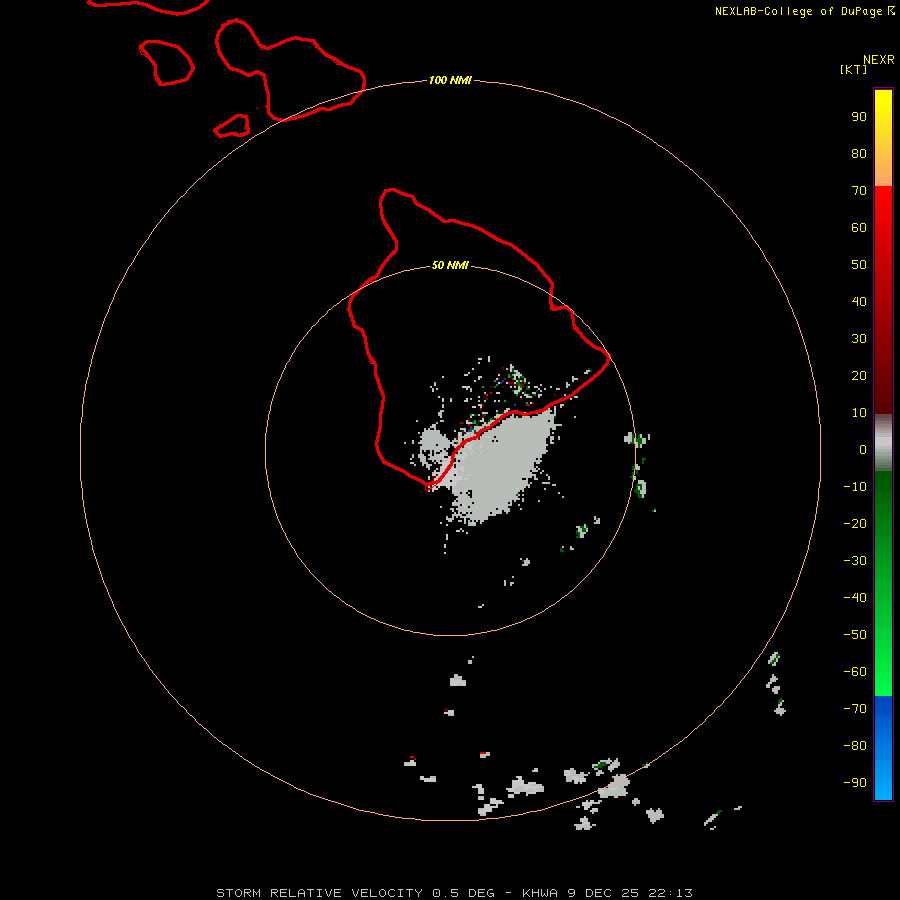Click the NEXR label above the color scale
Image resolution: width=900 pixels, height=900 pixels.
click(879, 60)
